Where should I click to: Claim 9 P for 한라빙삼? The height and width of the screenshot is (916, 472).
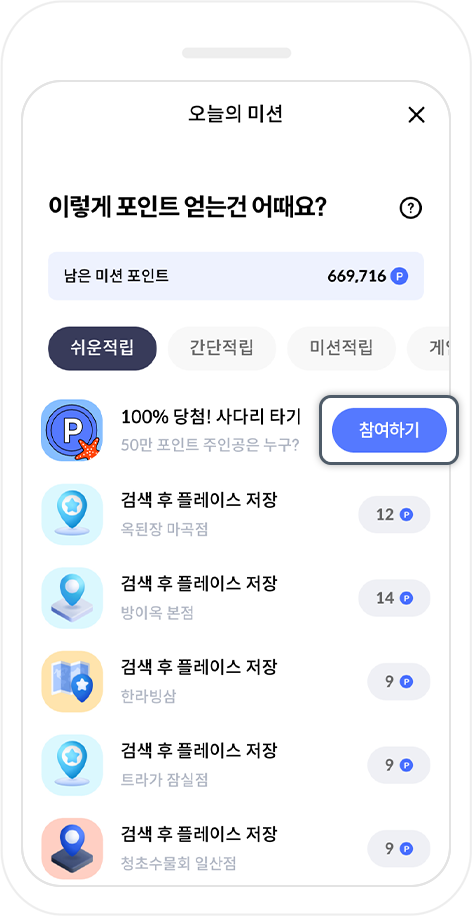click(399, 682)
